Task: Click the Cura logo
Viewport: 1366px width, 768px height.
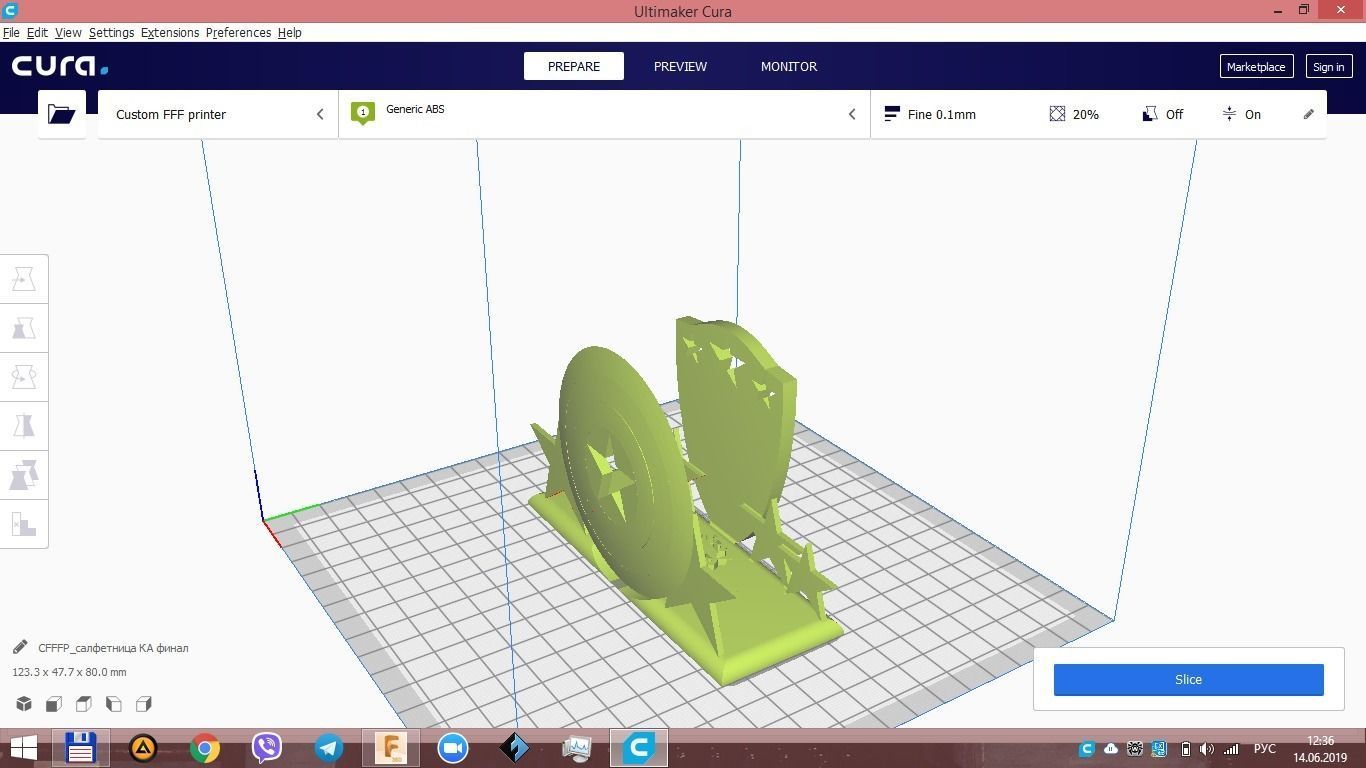Action: tap(60, 66)
